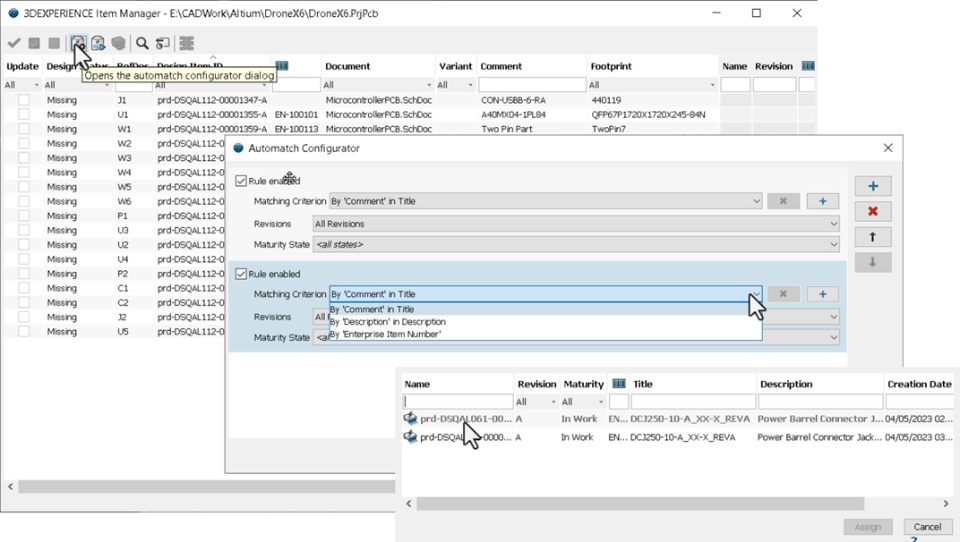The image size is (960, 542).
Task: Check the Update box for row W1
Action: (23, 129)
